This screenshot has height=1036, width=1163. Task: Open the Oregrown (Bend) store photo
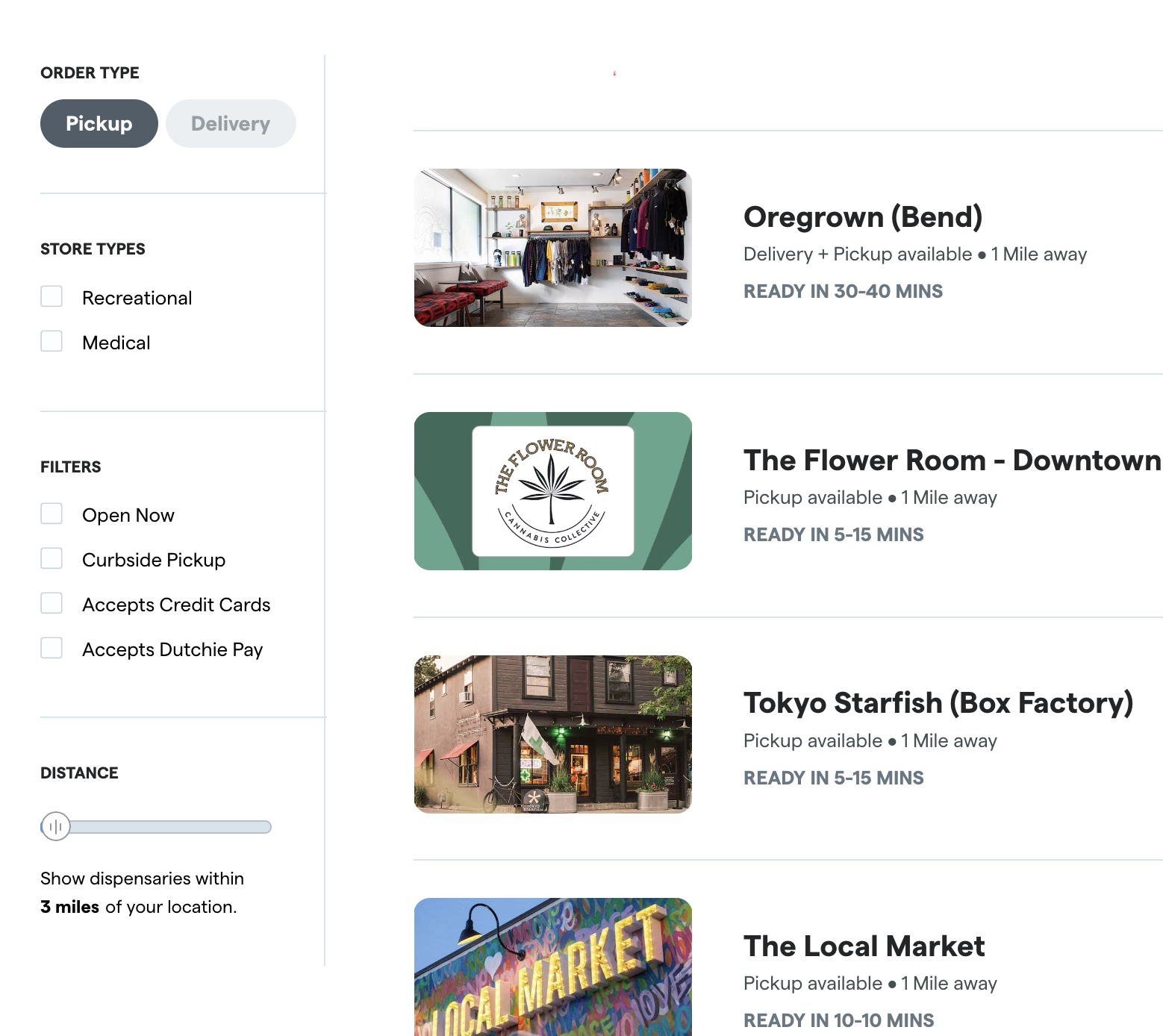click(x=552, y=248)
